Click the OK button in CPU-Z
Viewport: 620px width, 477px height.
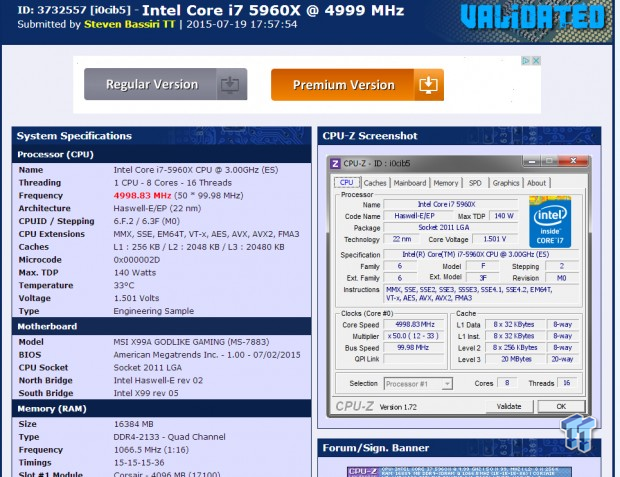[561, 407]
